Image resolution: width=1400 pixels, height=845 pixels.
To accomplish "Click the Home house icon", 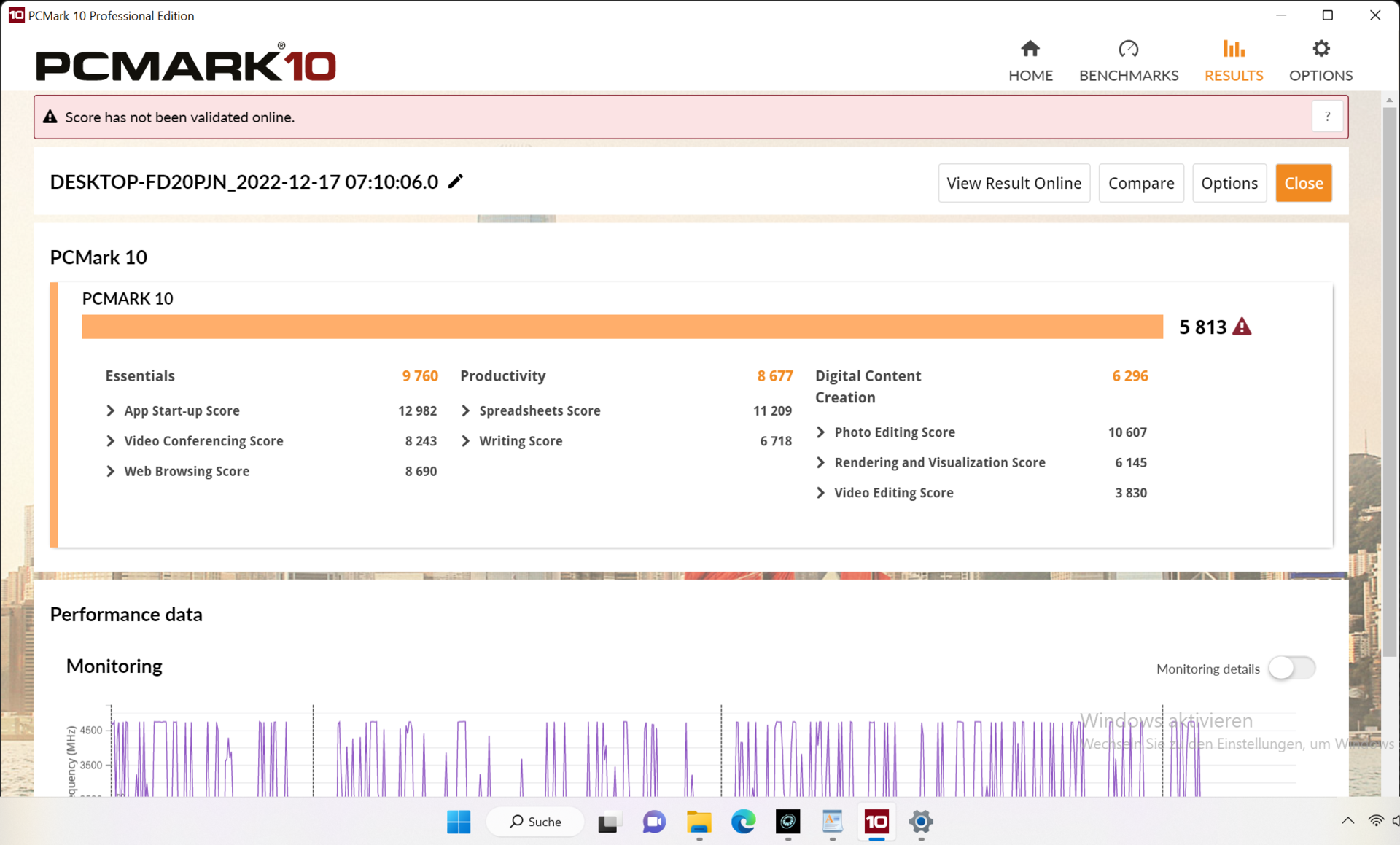I will [x=1030, y=49].
